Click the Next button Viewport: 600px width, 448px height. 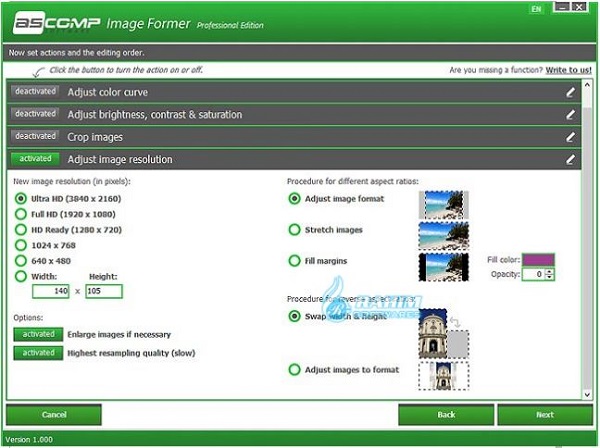pos(545,415)
